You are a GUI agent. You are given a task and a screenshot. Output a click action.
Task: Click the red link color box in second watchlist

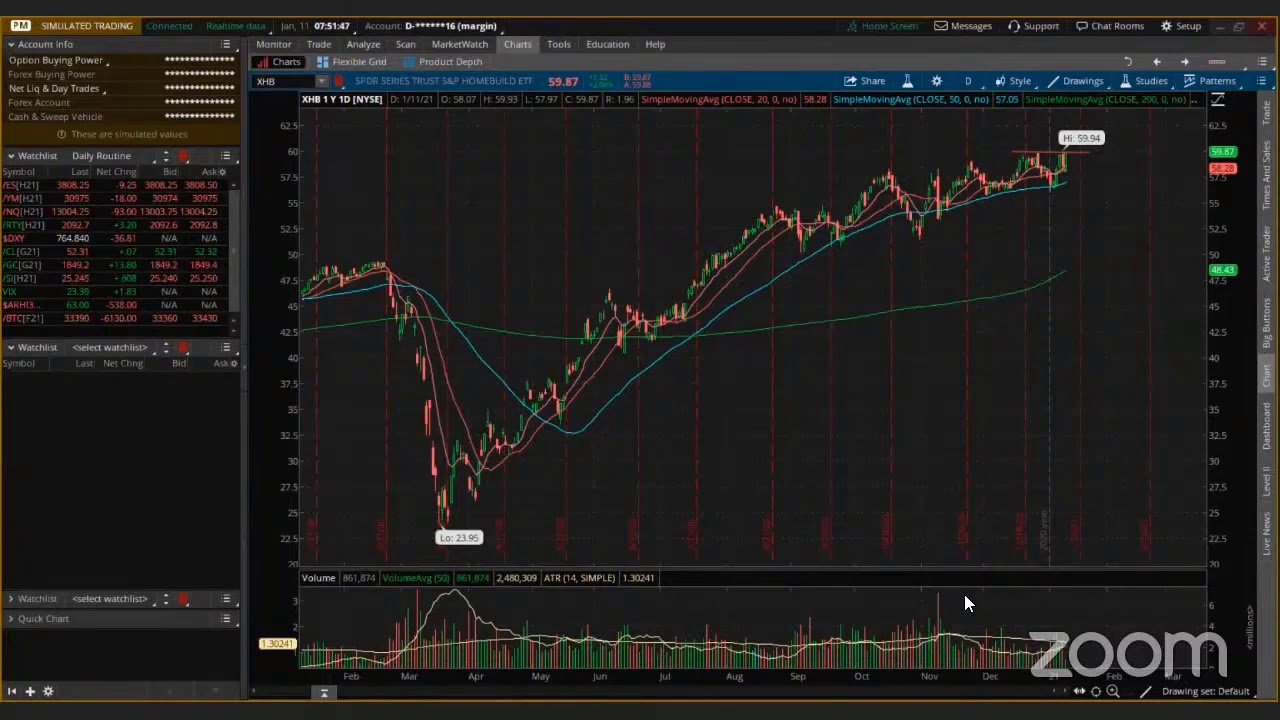tap(184, 347)
